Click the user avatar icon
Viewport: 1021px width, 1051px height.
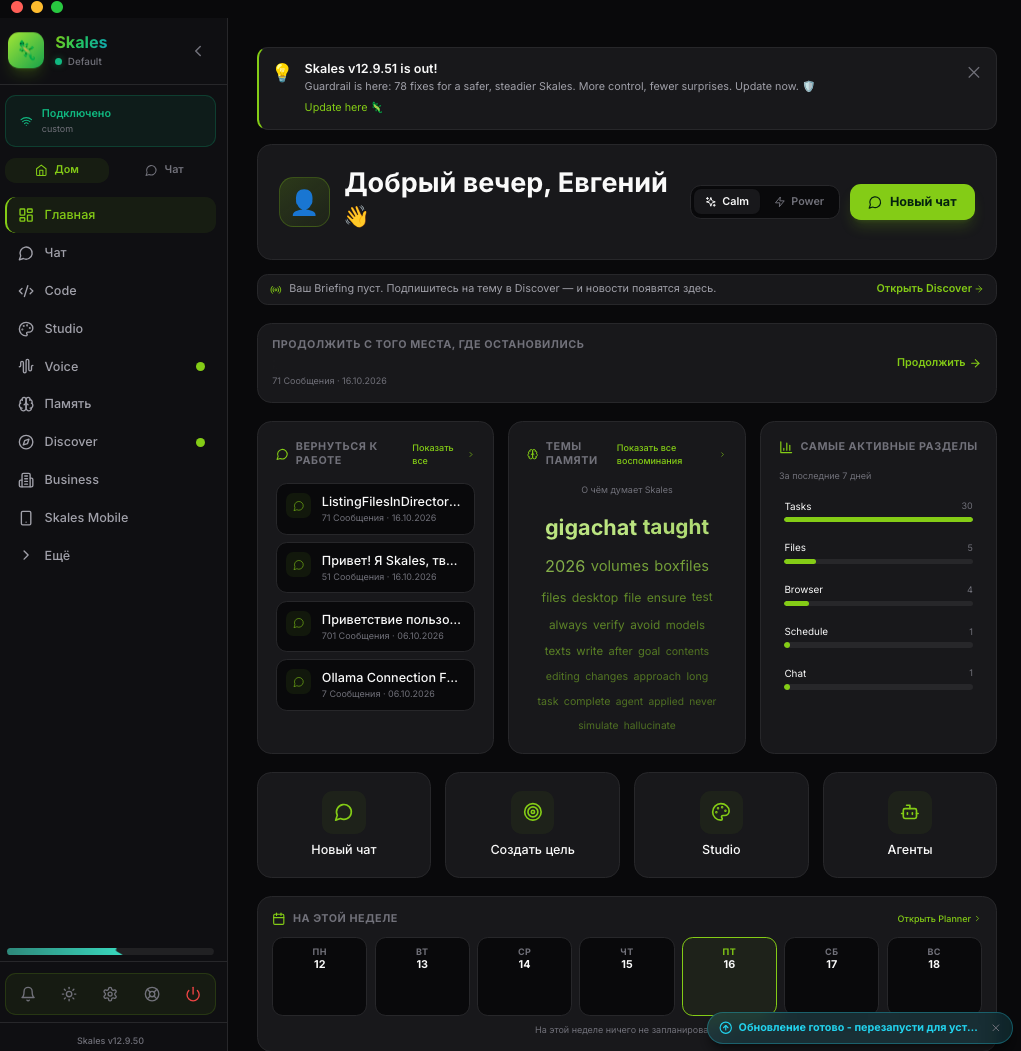point(304,202)
